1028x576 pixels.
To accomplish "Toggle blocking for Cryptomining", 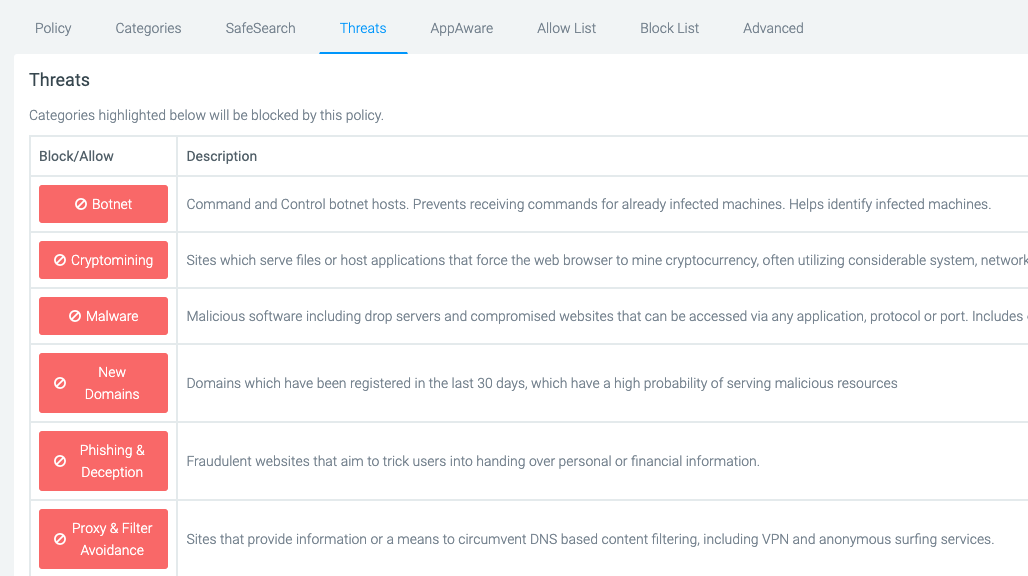I will pos(104,260).
